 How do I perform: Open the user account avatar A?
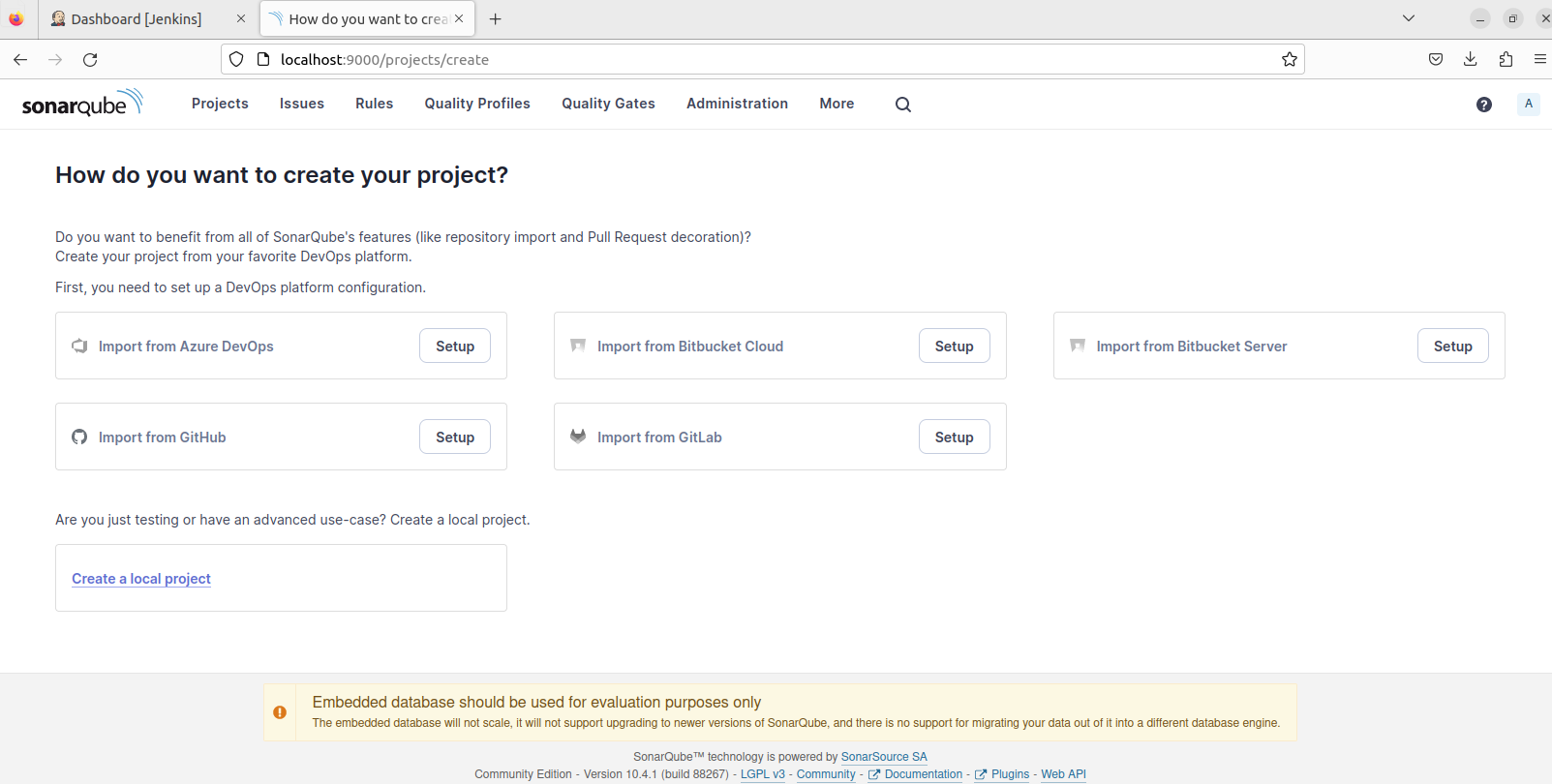pos(1529,104)
